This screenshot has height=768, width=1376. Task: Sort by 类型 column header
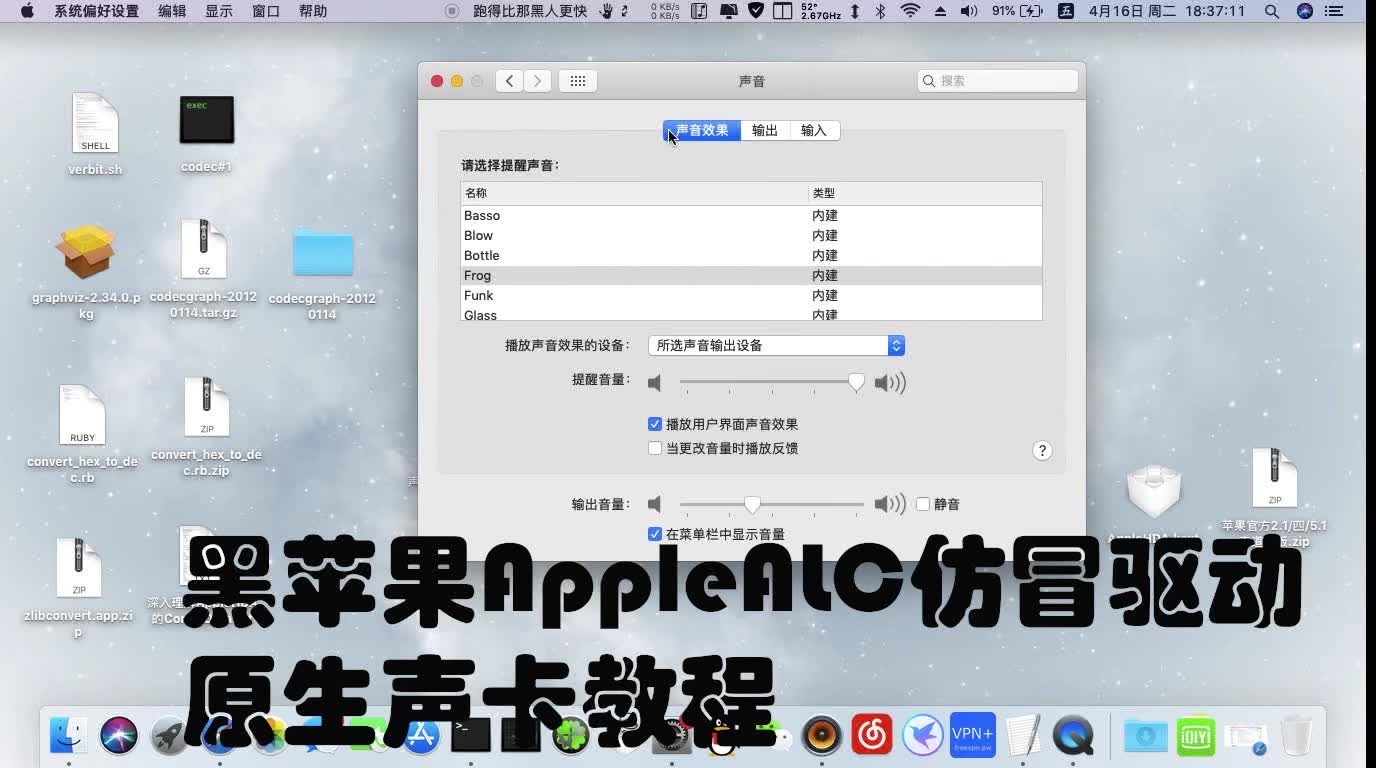pyautogui.click(x=925, y=193)
